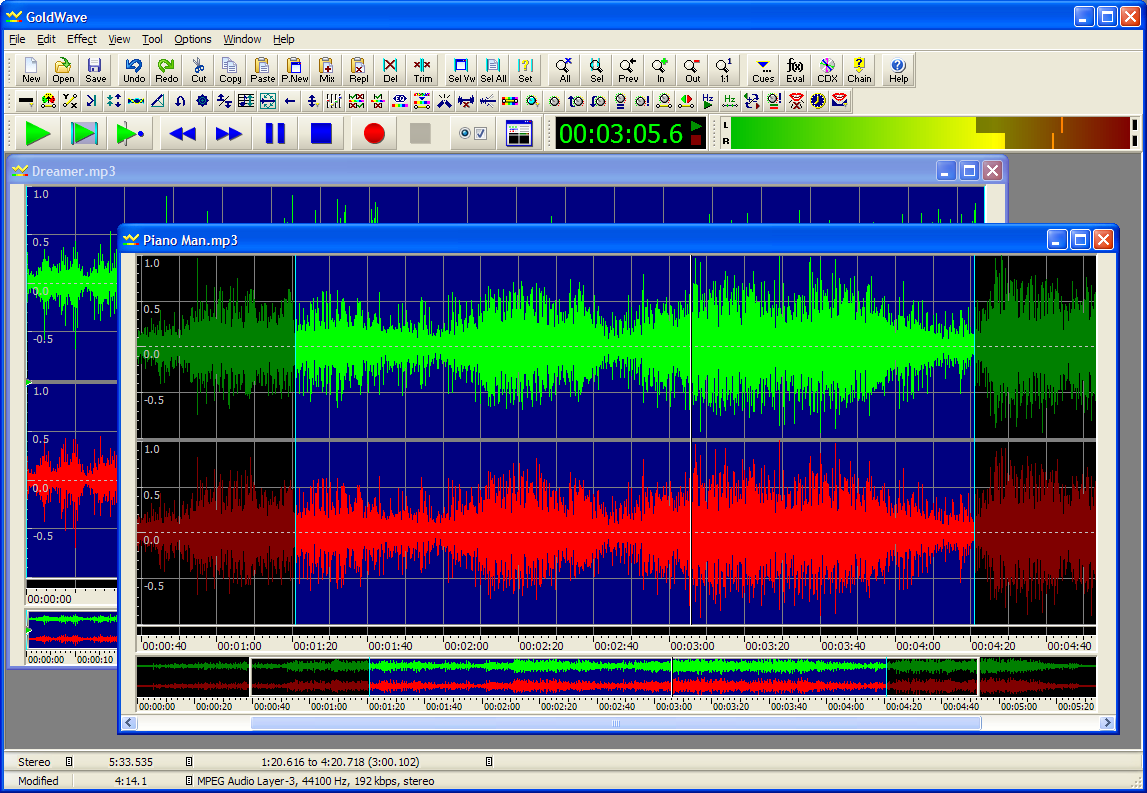This screenshot has height=793, width=1147.
Task: Click the Undo button
Action: [x=134, y=70]
